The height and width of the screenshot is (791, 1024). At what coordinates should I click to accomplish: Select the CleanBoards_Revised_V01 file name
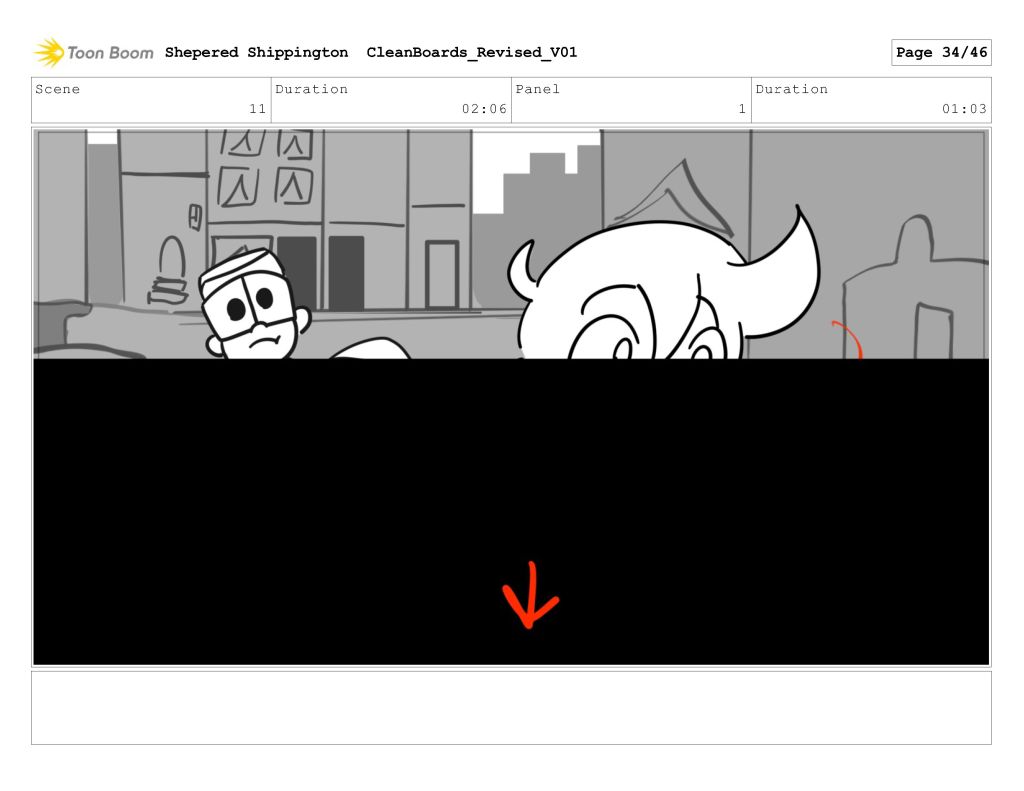pyautogui.click(x=471, y=52)
